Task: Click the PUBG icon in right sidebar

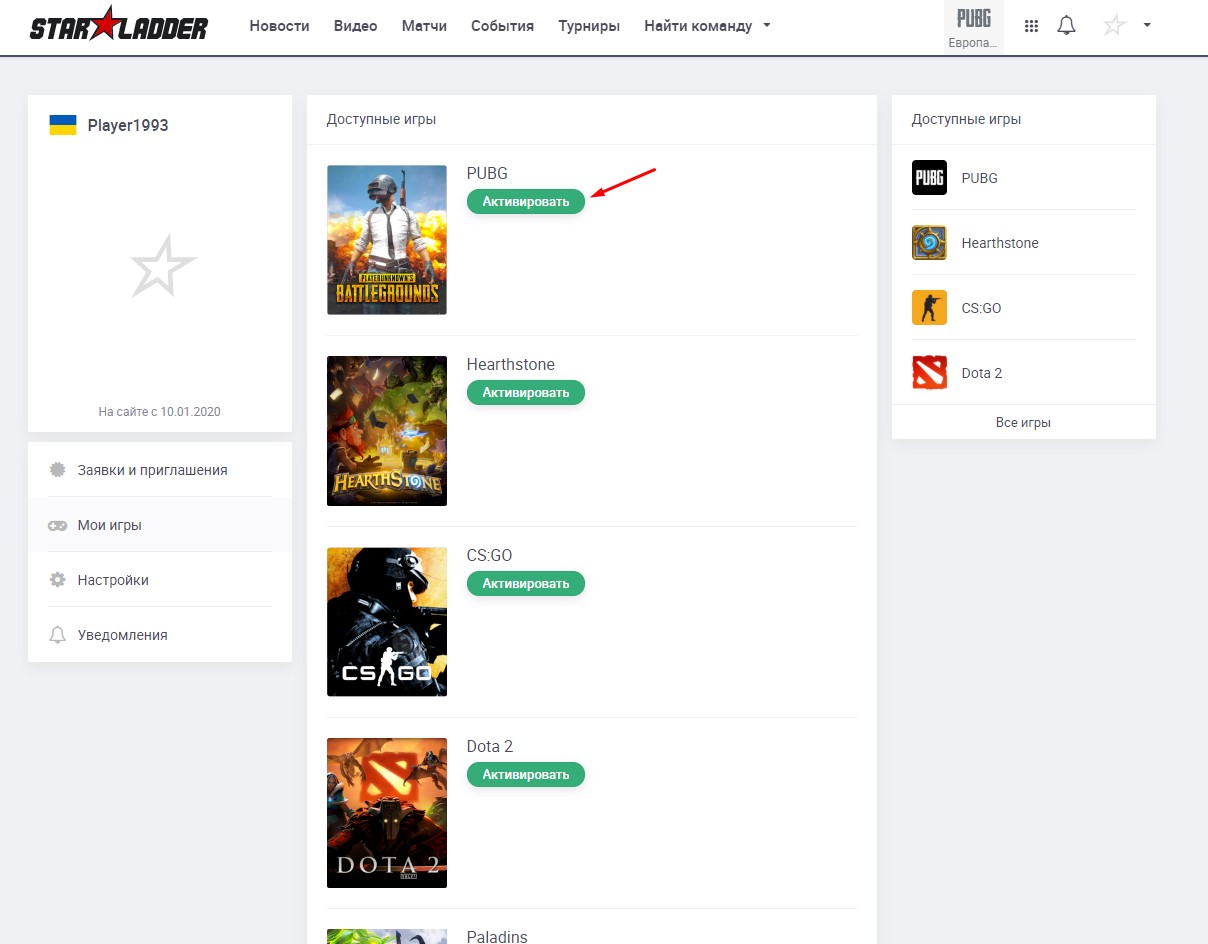Action: pyautogui.click(x=929, y=178)
